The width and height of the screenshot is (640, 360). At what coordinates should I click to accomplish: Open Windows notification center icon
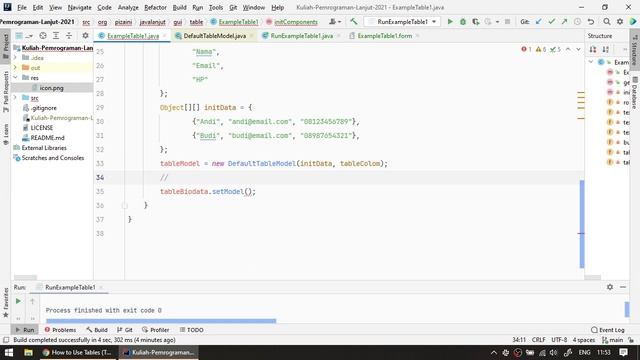[623, 352]
